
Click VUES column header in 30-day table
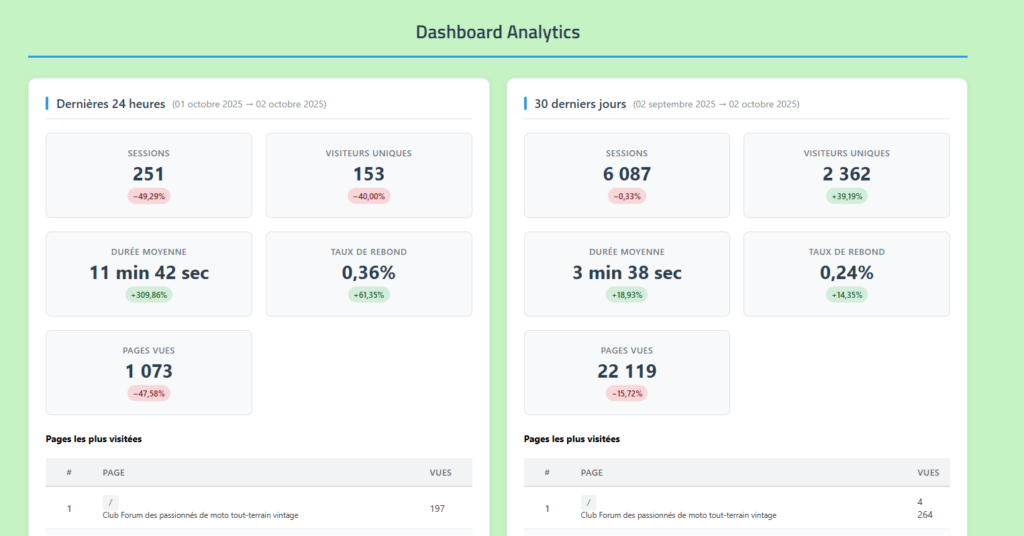click(x=928, y=473)
